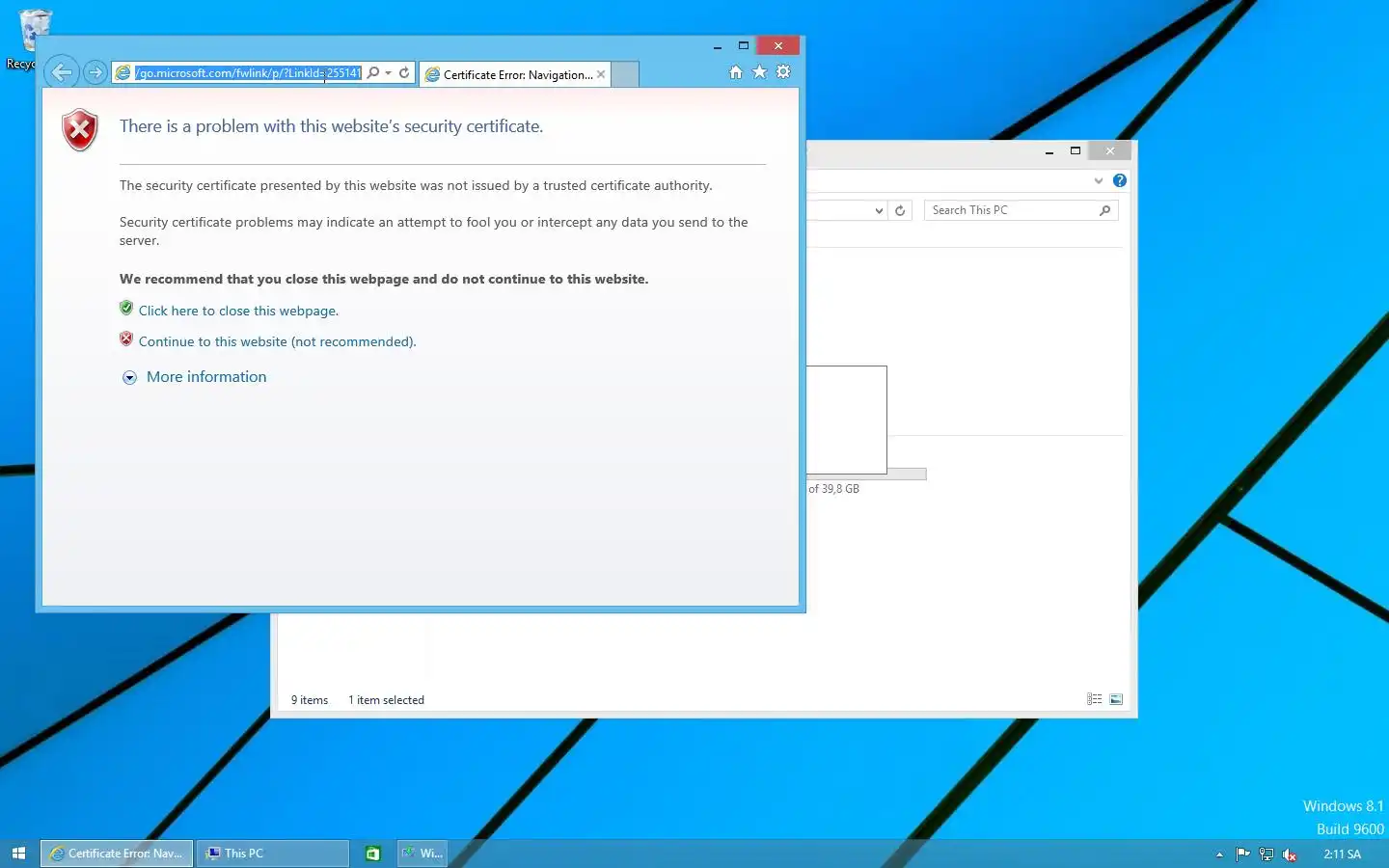
Task: Click the muted volume speaker icon
Action: pyautogui.click(x=1290, y=854)
